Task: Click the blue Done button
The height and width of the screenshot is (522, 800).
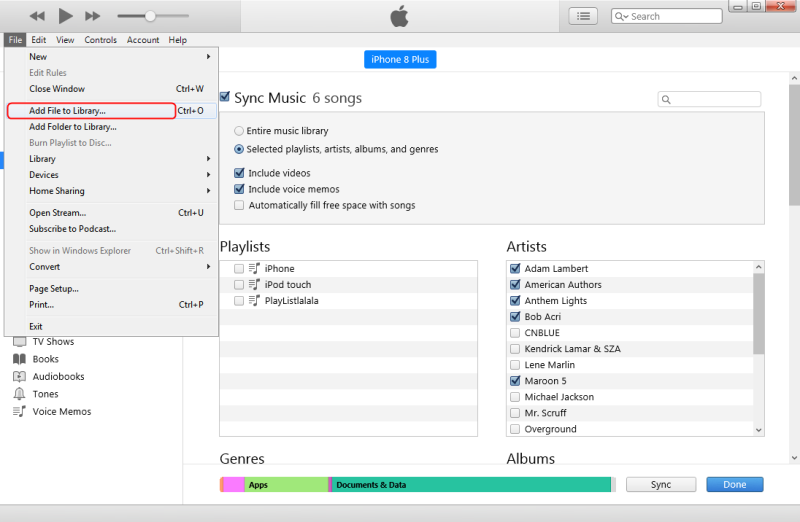Action: (x=734, y=484)
